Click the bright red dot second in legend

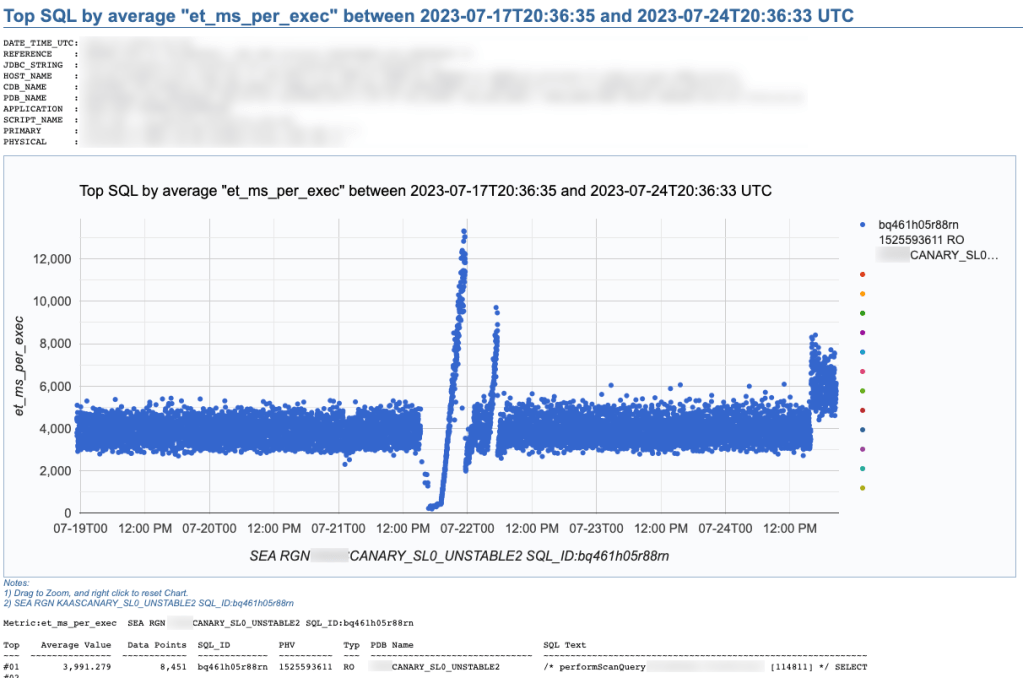862,274
